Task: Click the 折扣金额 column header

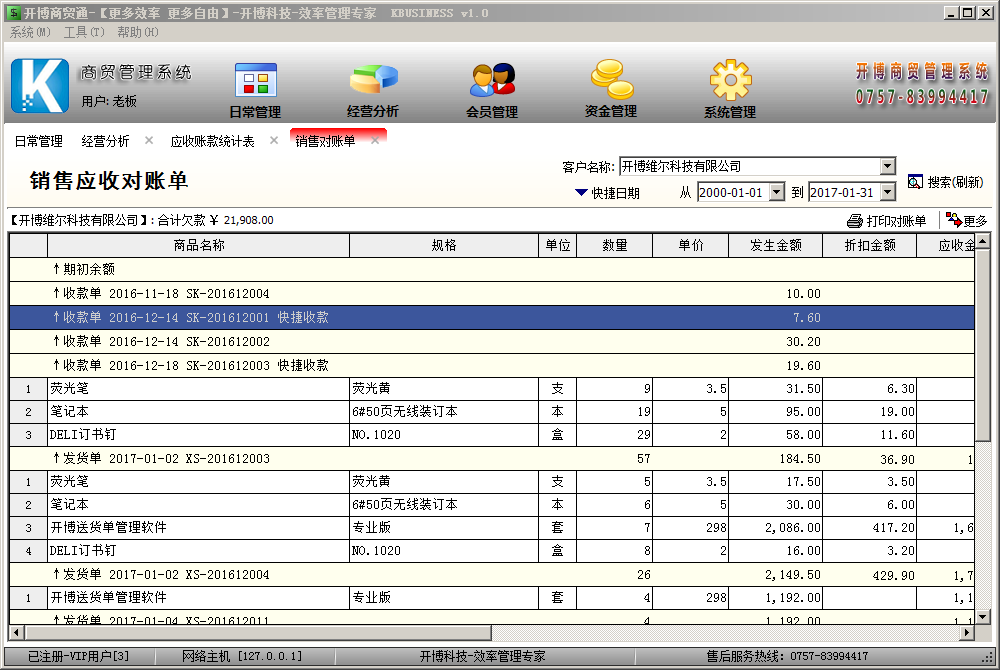Action: click(x=870, y=245)
